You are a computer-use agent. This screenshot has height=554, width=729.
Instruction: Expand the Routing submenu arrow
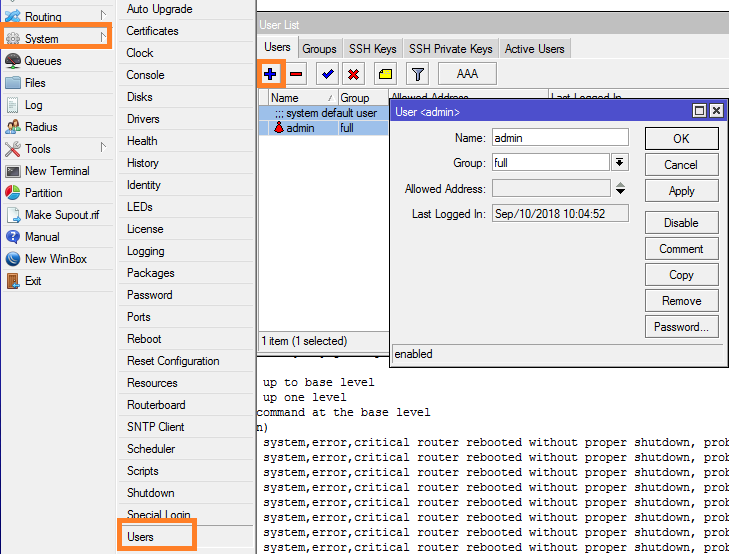click(x=103, y=15)
